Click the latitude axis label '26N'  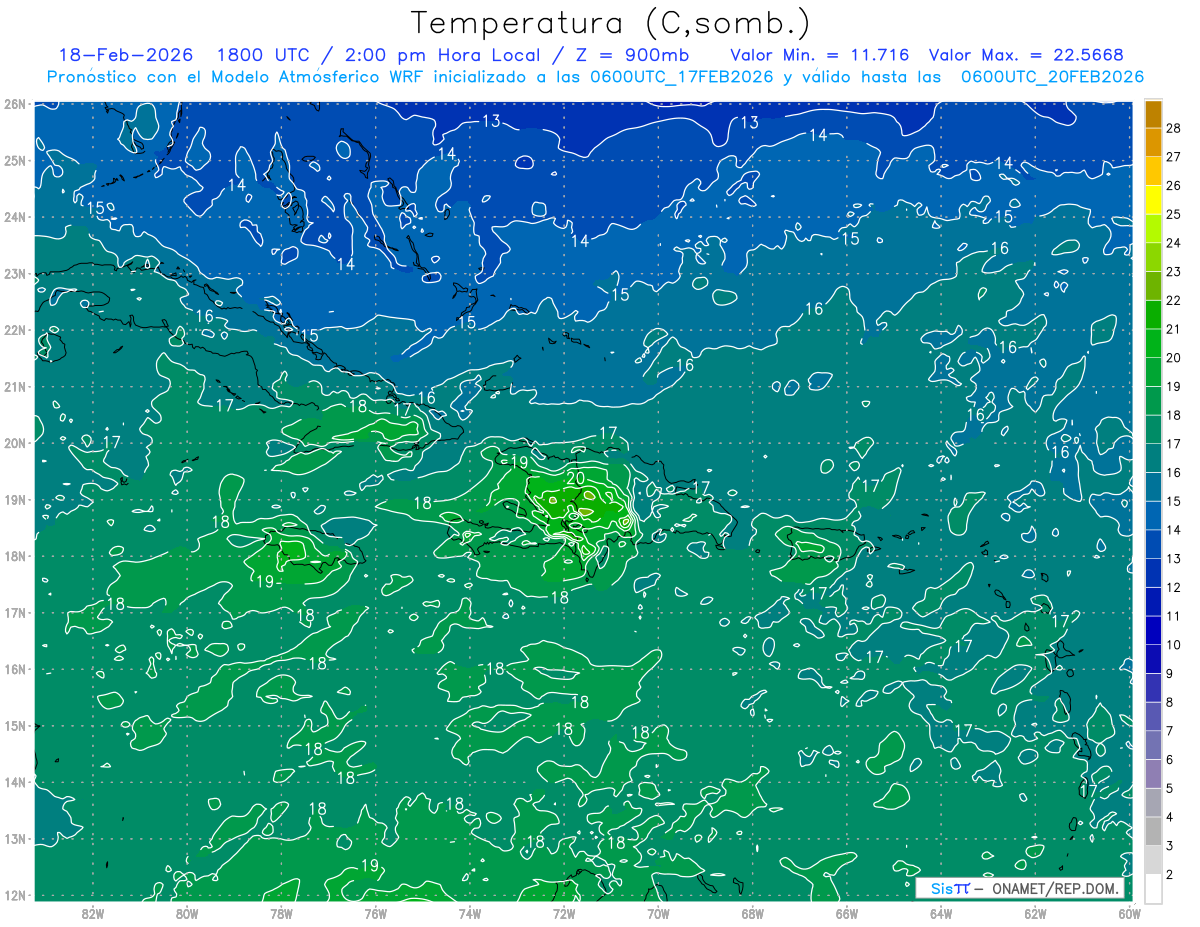14,104
